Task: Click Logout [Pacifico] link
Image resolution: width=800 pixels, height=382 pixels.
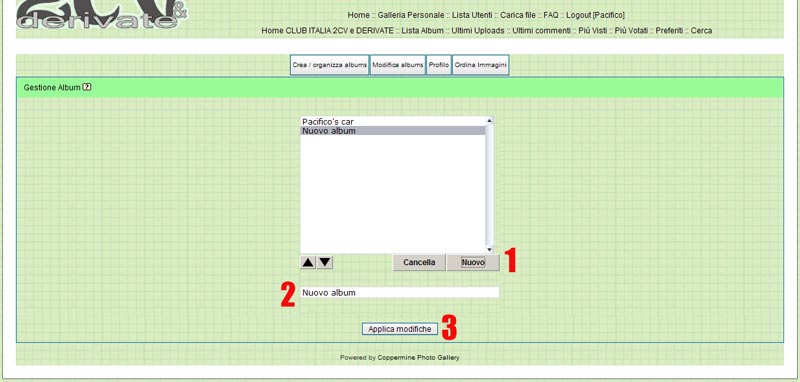Action: click(595, 15)
